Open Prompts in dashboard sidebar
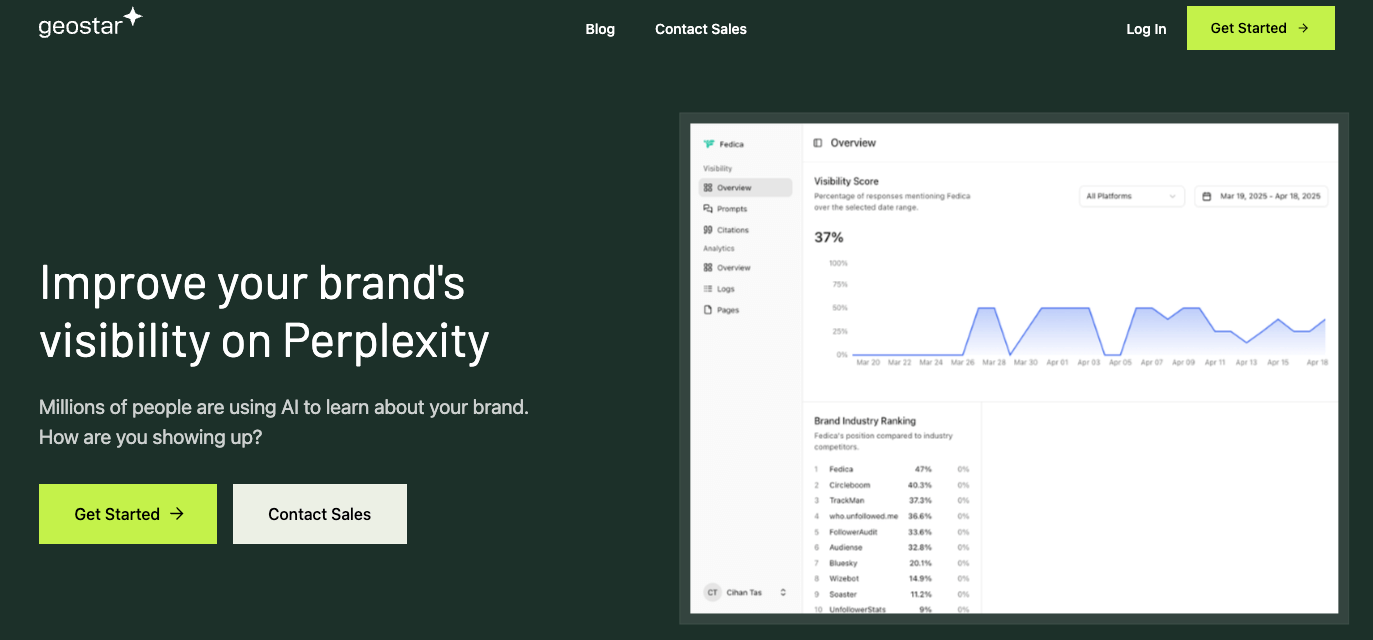This screenshot has width=1373, height=640. click(x=745, y=209)
